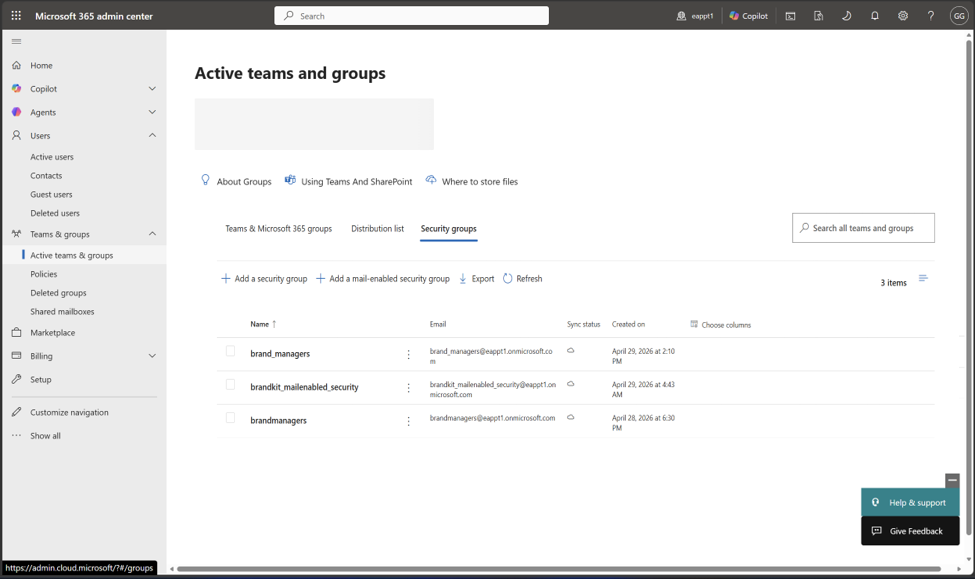The image size is (975, 579).
Task: Open Guest users page
Action: click(x=51, y=195)
